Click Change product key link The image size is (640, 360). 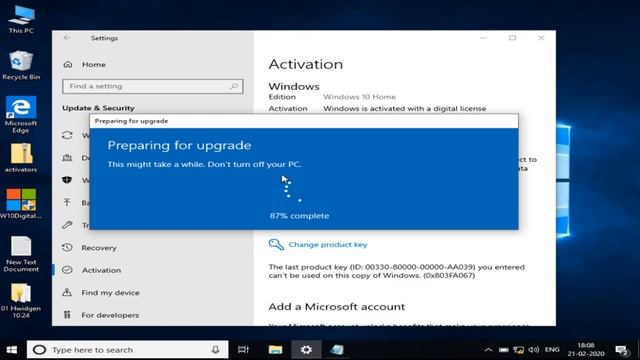[328, 244]
